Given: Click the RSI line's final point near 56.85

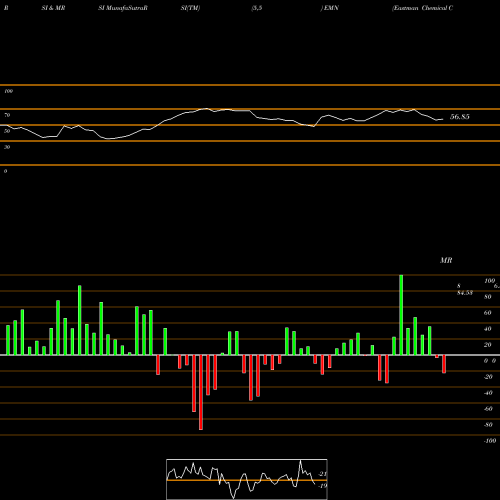Looking at the screenshot, I should point(443,119).
